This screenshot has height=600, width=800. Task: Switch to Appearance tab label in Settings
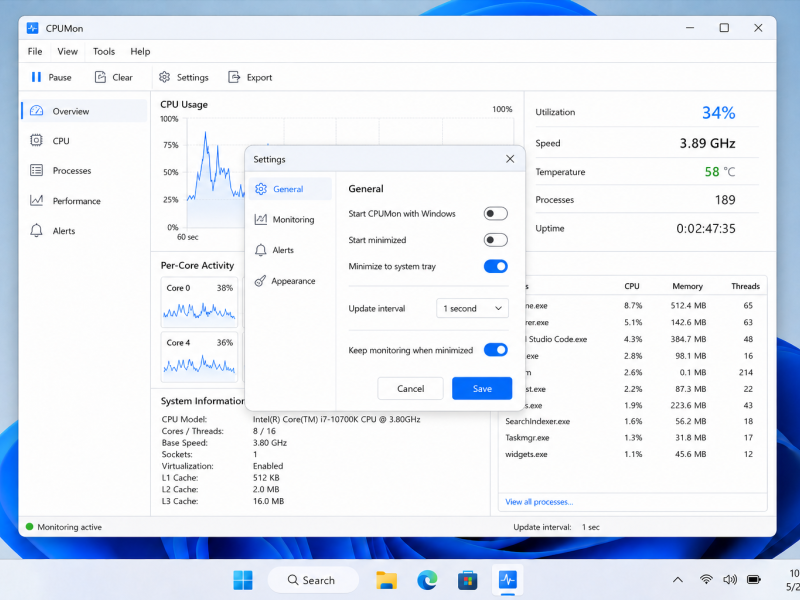pos(293,281)
